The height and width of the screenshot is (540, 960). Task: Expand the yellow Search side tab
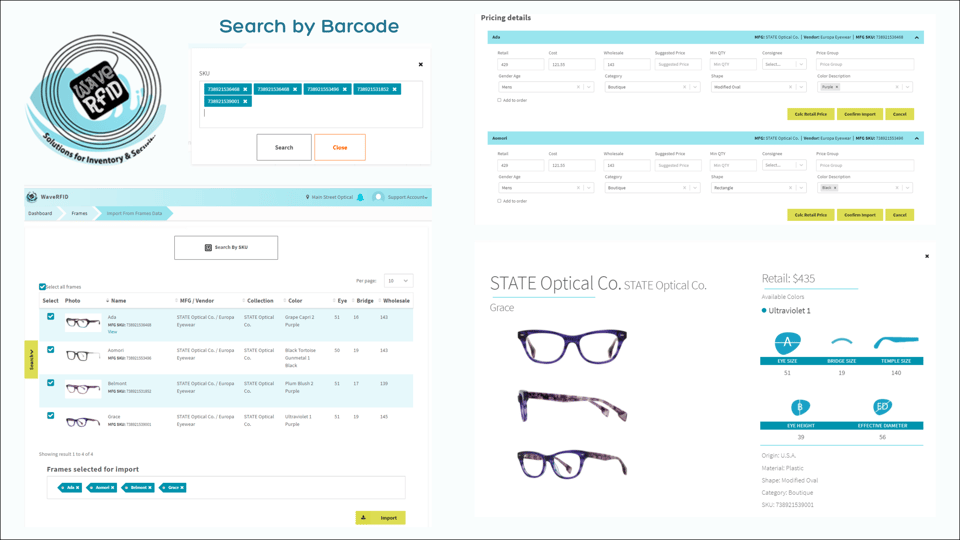coord(31,359)
